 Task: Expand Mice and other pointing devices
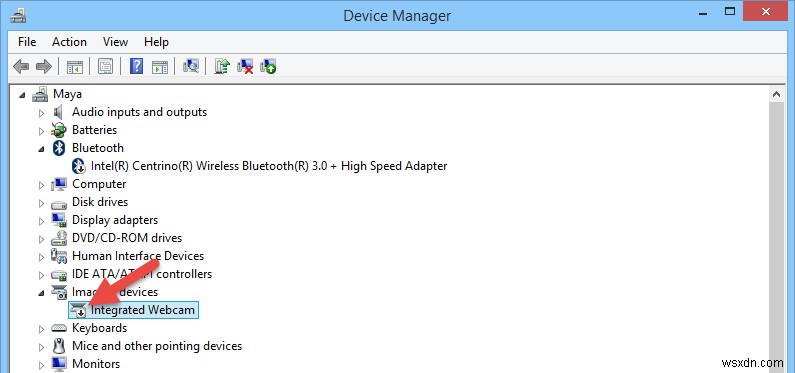(x=41, y=347)
